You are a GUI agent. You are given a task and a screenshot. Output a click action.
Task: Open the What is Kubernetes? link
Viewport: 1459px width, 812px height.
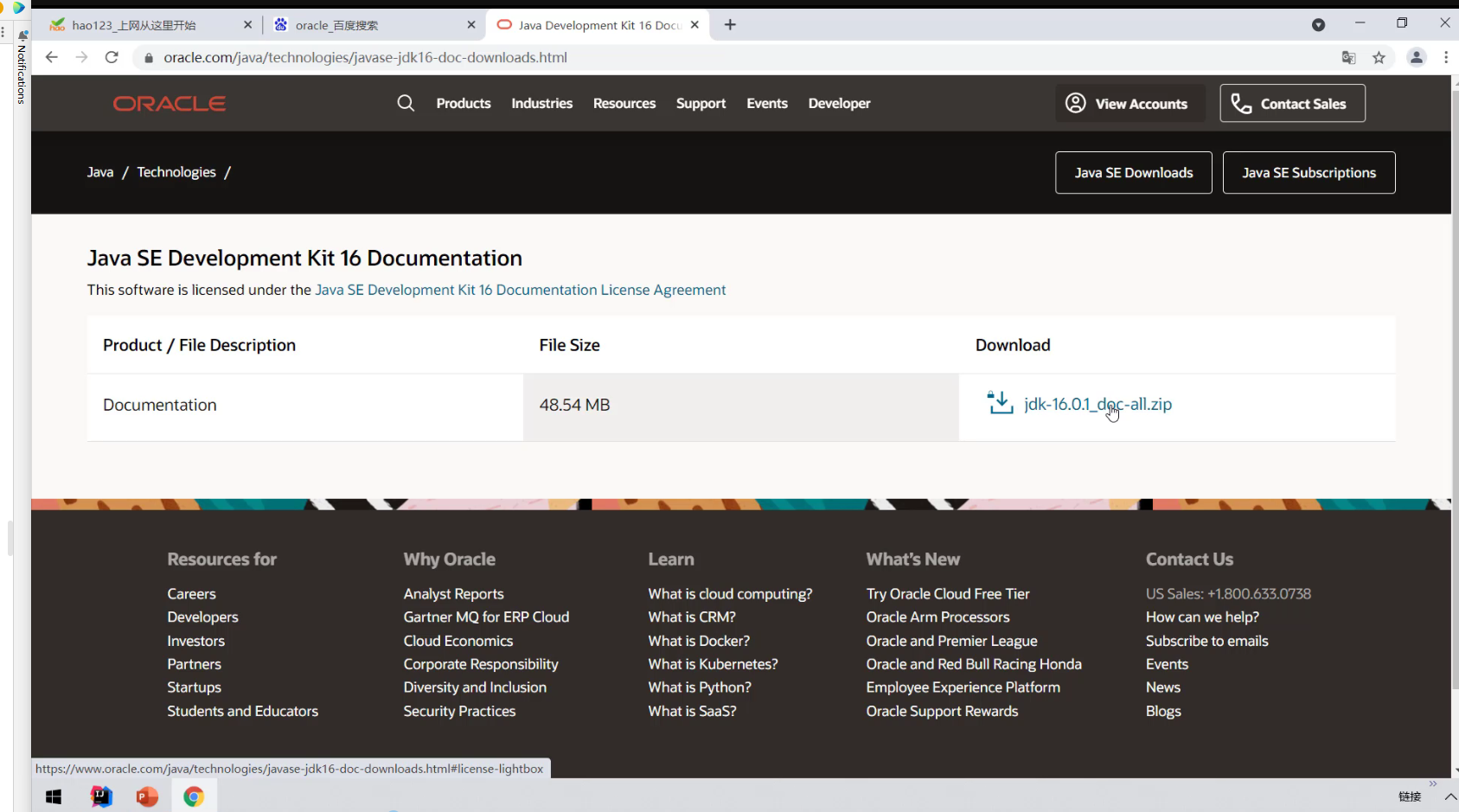714,664
